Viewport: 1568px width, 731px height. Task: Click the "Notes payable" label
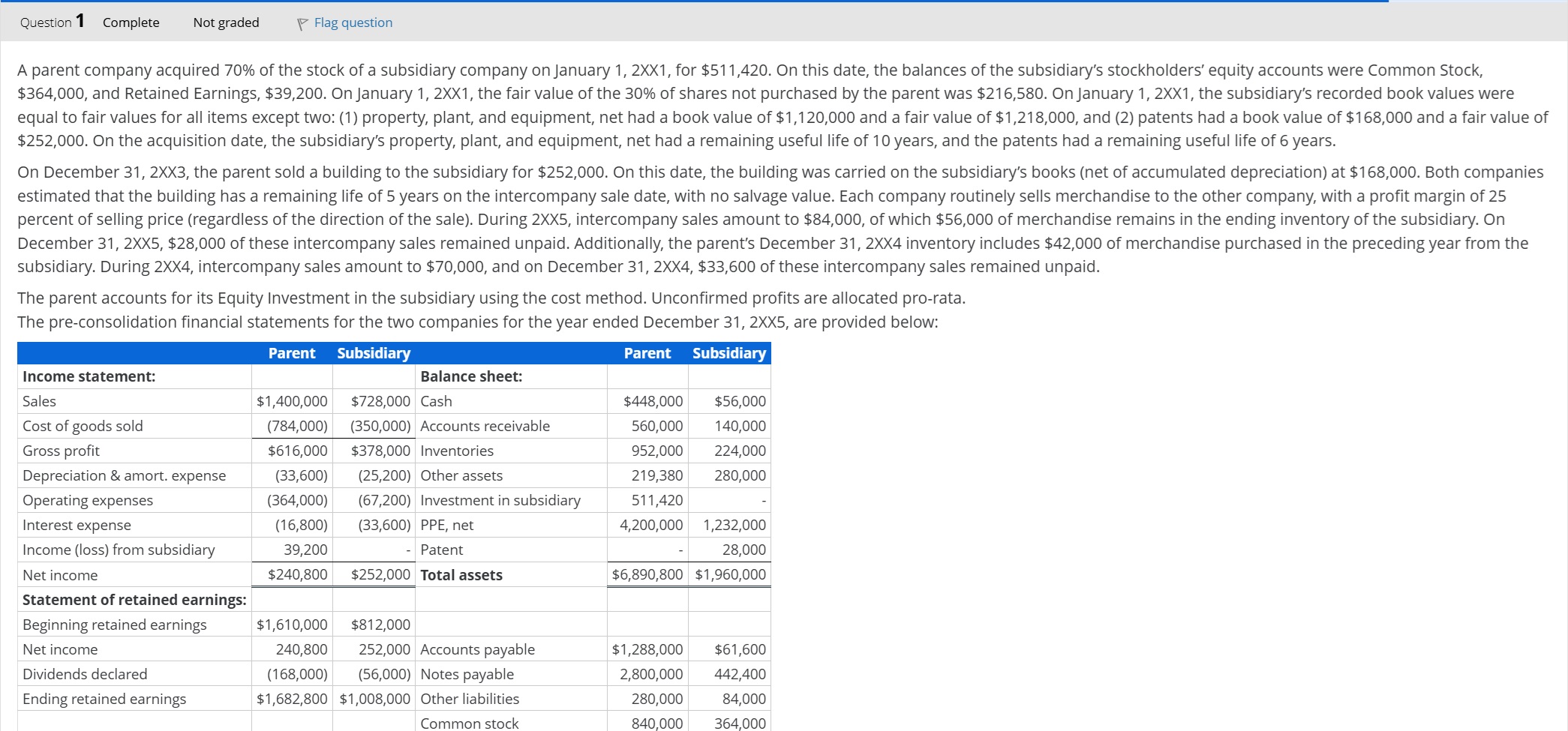467,674
